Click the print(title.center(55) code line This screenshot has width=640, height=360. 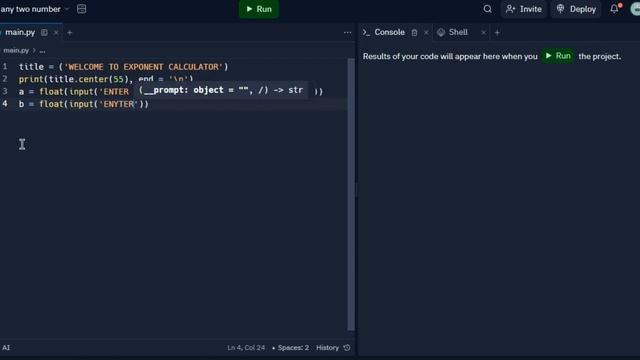pos(106,79)
